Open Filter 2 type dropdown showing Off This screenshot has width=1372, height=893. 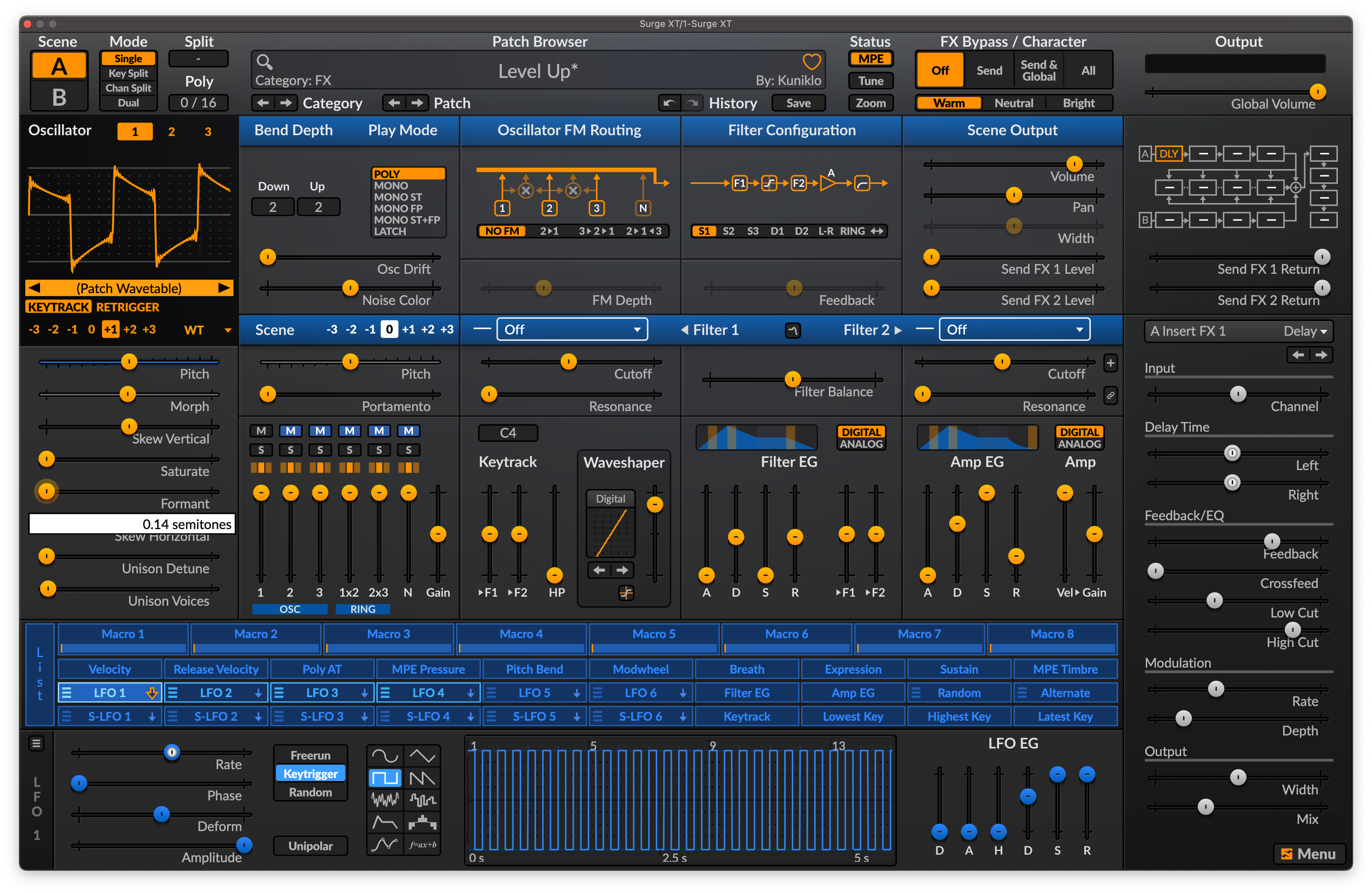click(x=1014, y=329)
